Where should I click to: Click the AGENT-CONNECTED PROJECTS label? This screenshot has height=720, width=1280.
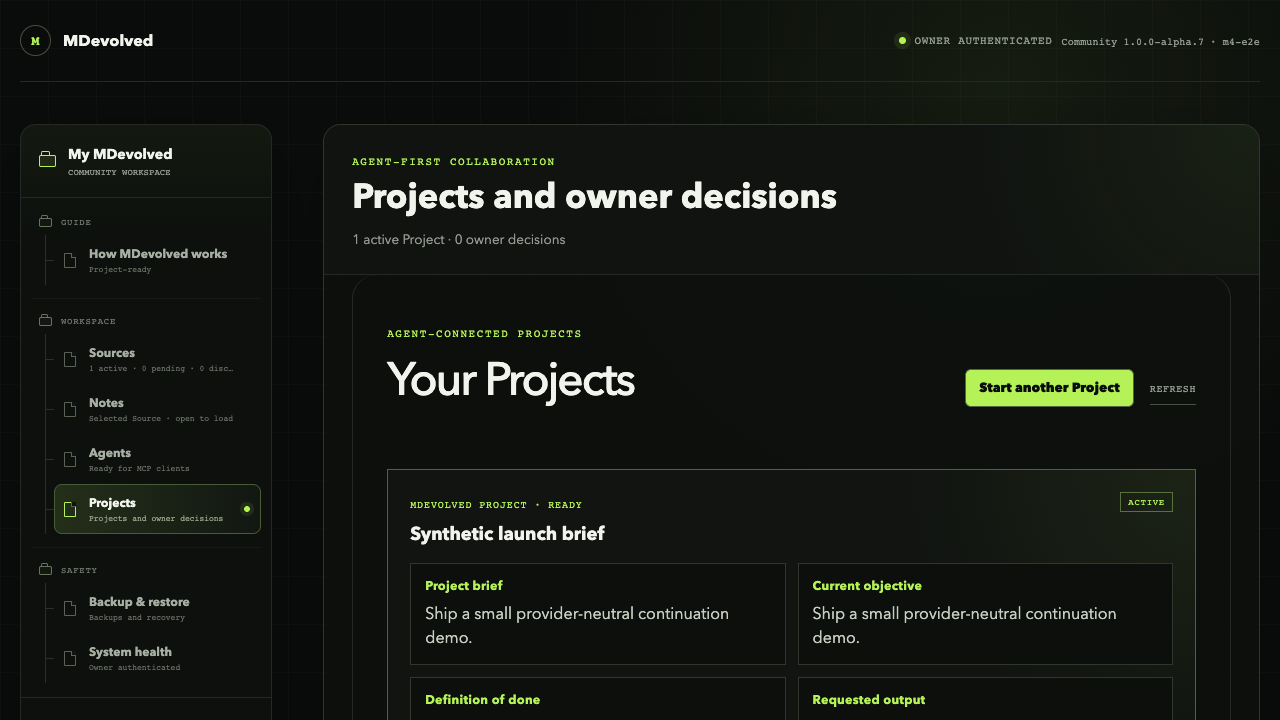tap(484, 334)
